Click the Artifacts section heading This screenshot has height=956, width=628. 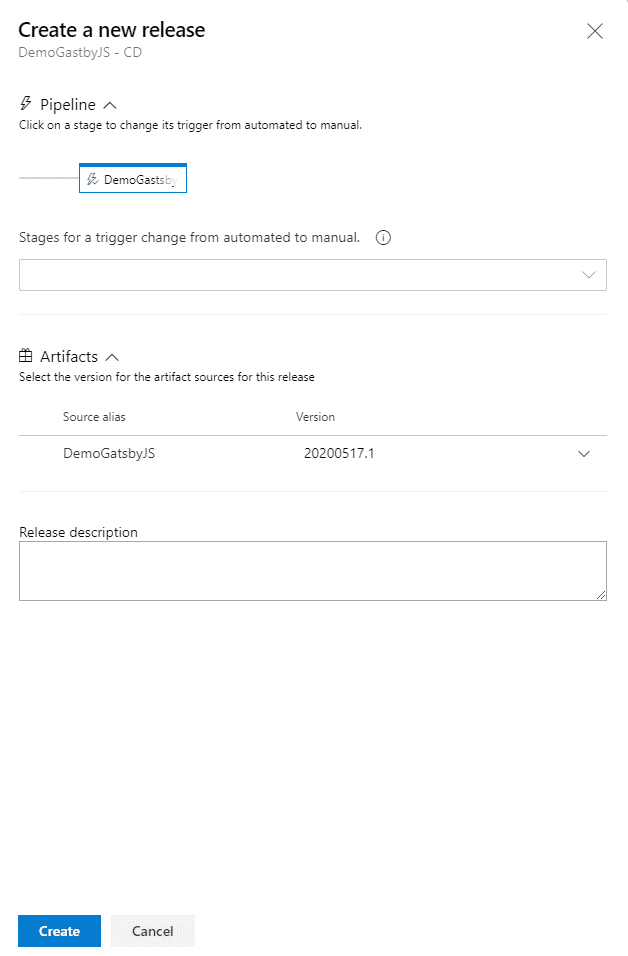(x=69, y=357)
